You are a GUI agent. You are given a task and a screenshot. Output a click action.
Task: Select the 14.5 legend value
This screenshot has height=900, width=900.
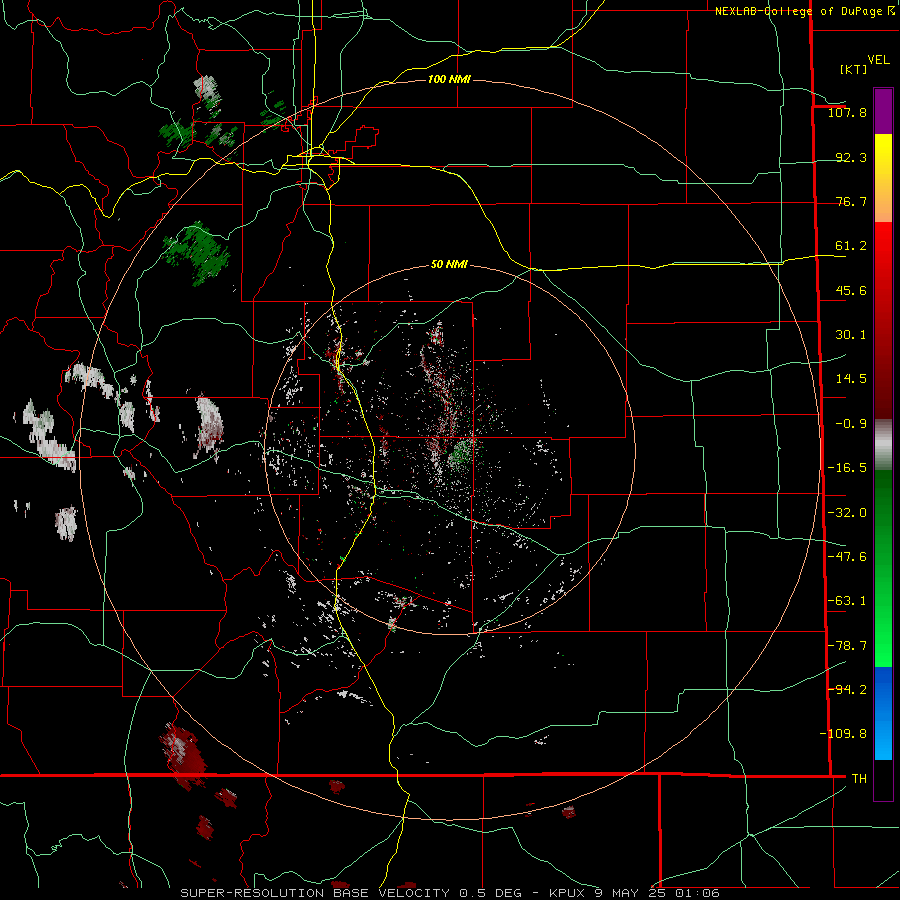851,379
